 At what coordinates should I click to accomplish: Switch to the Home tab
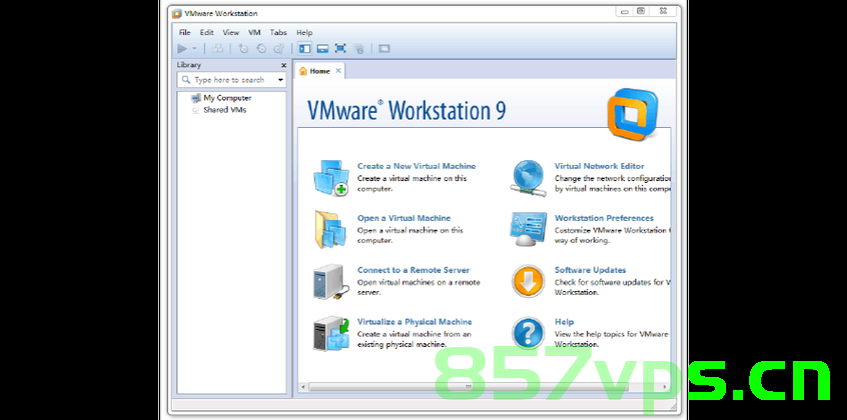[x=320, y=71]
